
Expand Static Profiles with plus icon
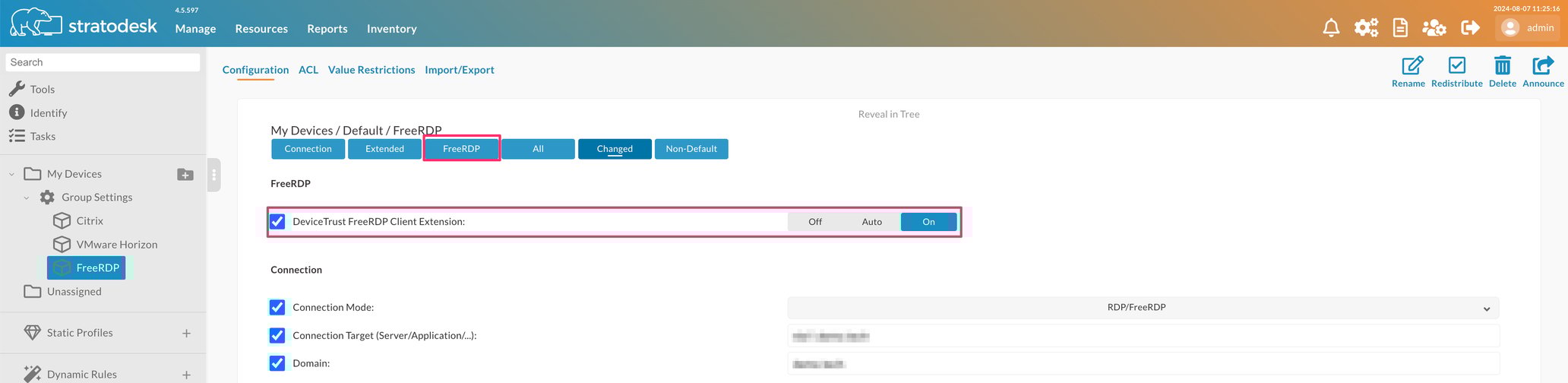point(186,334)
